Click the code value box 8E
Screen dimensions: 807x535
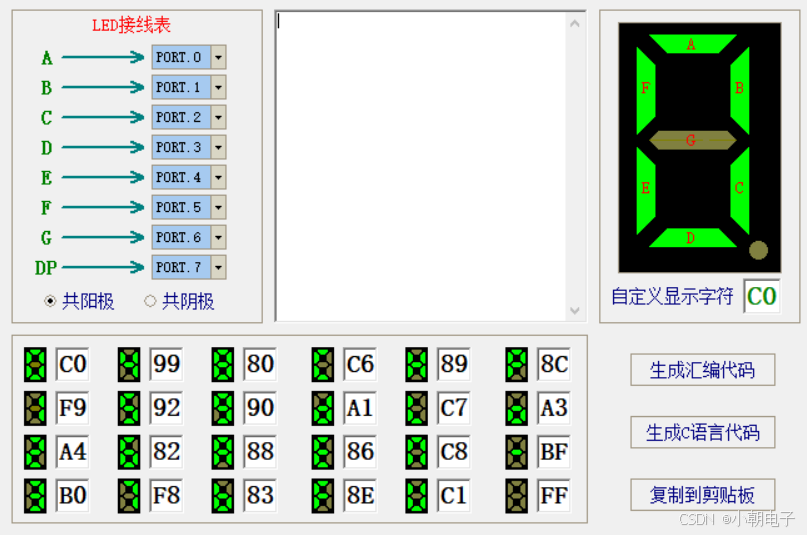pos(360,495)
